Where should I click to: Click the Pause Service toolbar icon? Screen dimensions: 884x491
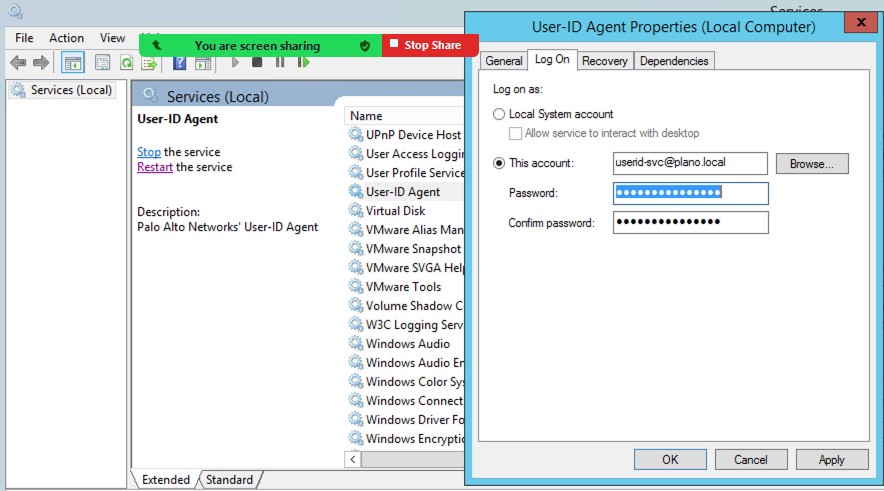(x=280, y=62)
